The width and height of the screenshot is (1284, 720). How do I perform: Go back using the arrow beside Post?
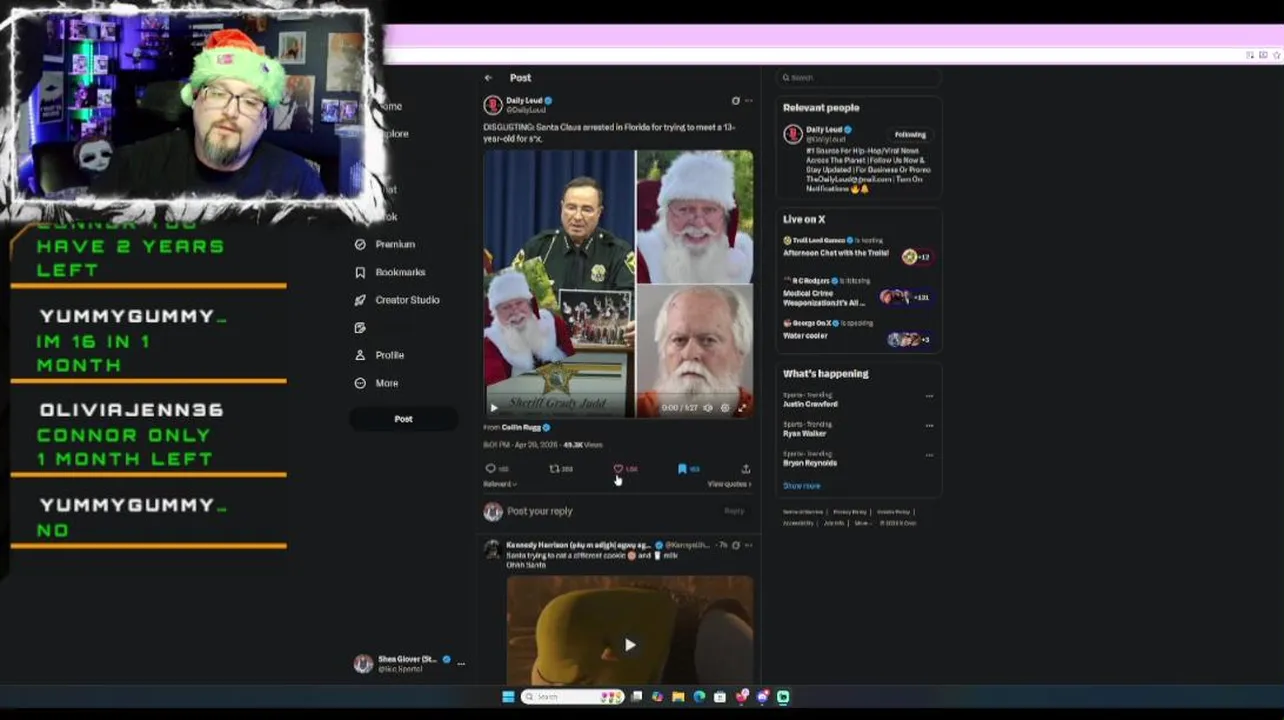point(488,78)
